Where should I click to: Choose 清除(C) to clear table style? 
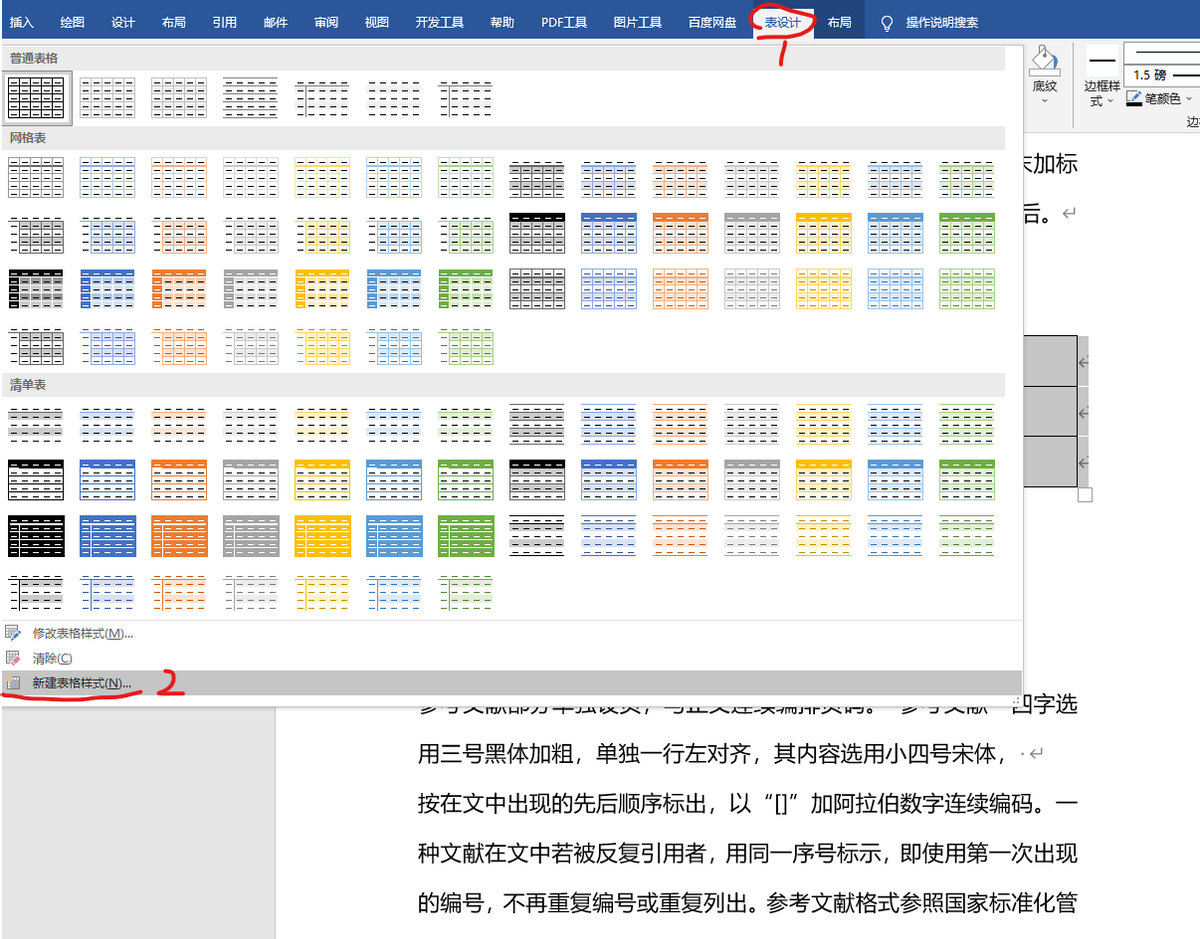pos(511,658)
